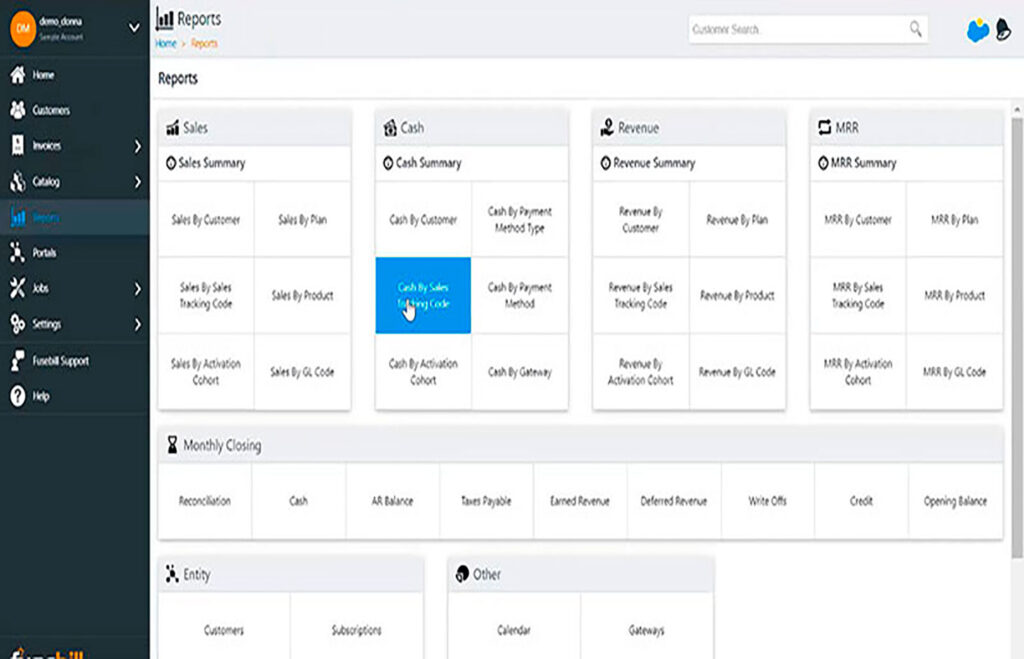
Task: Open Sales By Plan report
Action: pyautogui.click(x=302, y=219)
